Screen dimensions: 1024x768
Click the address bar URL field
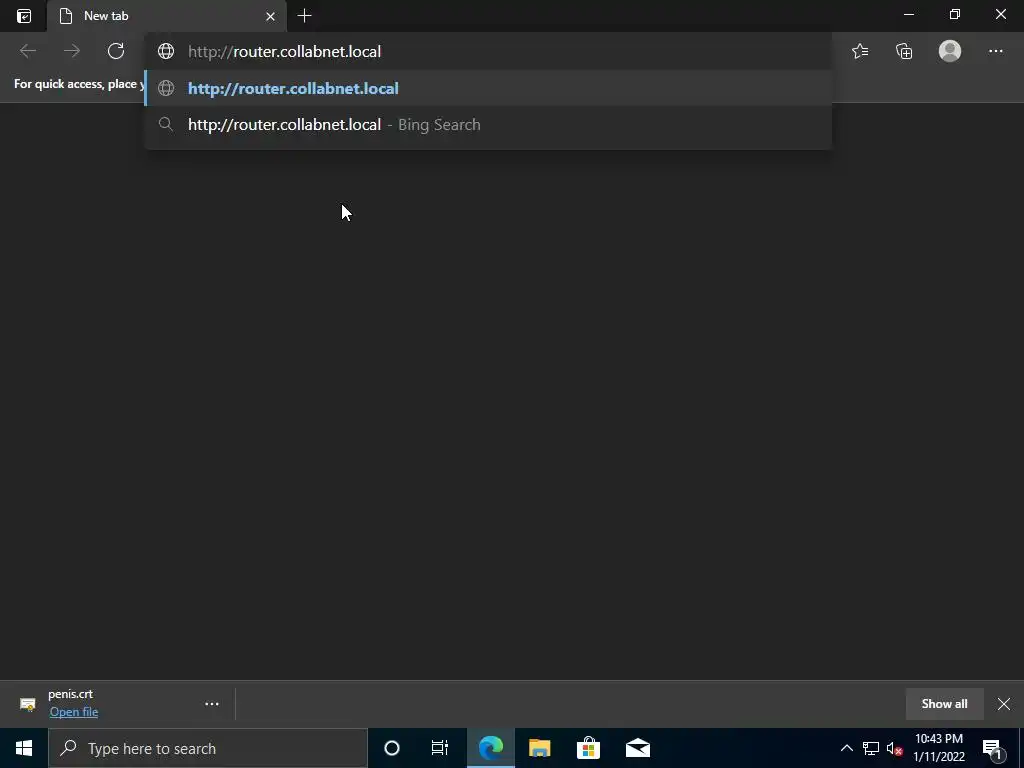[488, 52]
